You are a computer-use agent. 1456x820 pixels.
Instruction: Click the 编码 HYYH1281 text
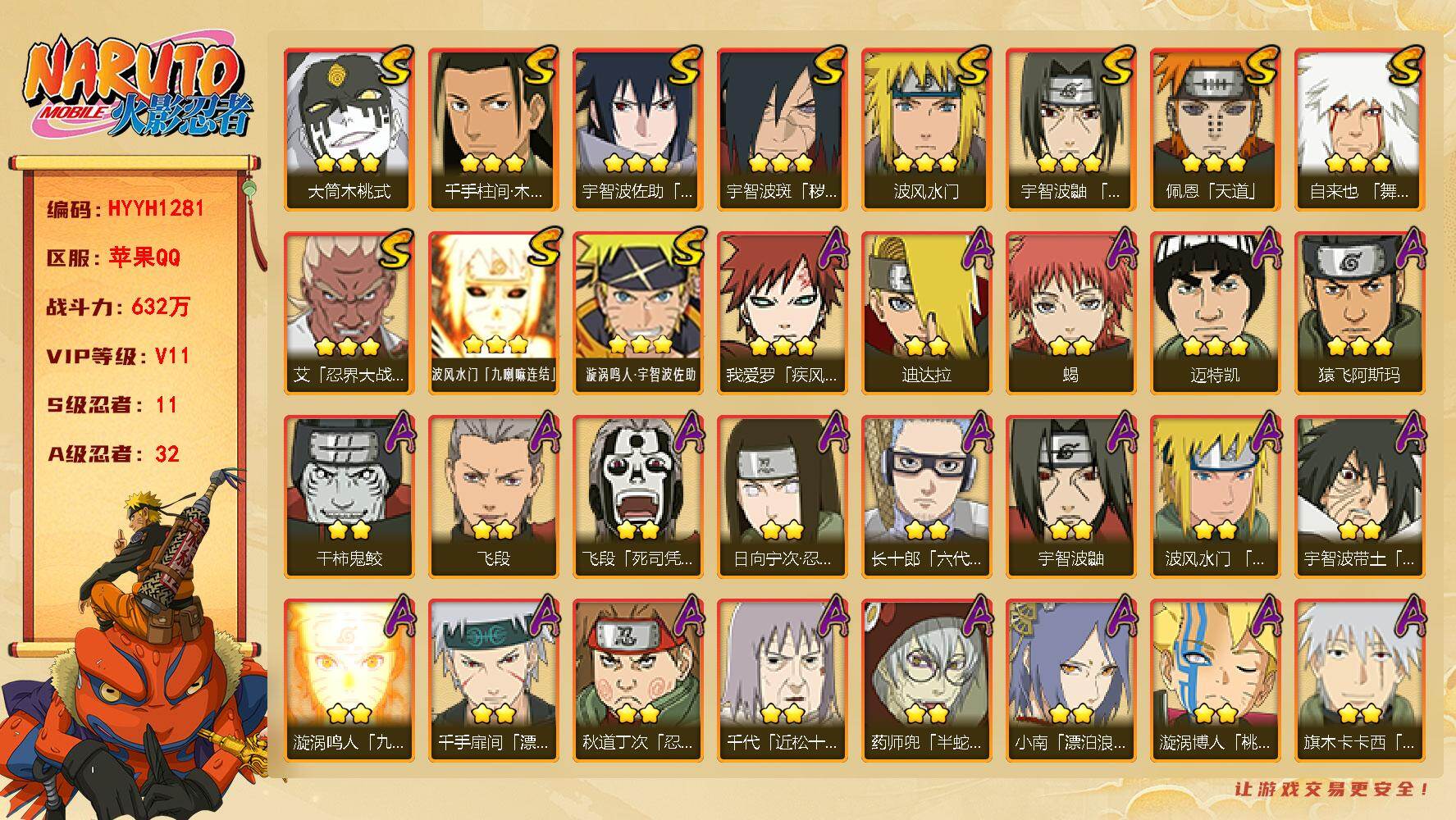[126, 208]
